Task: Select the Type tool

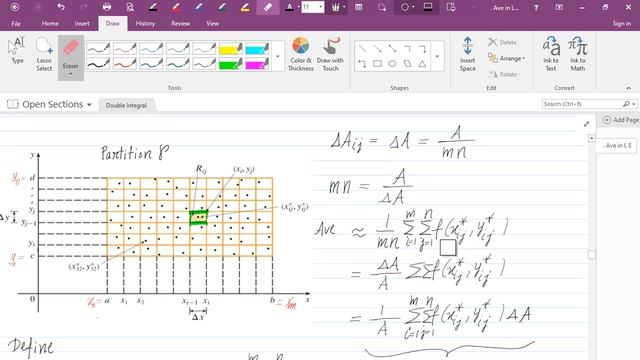Action: (17, 51)
